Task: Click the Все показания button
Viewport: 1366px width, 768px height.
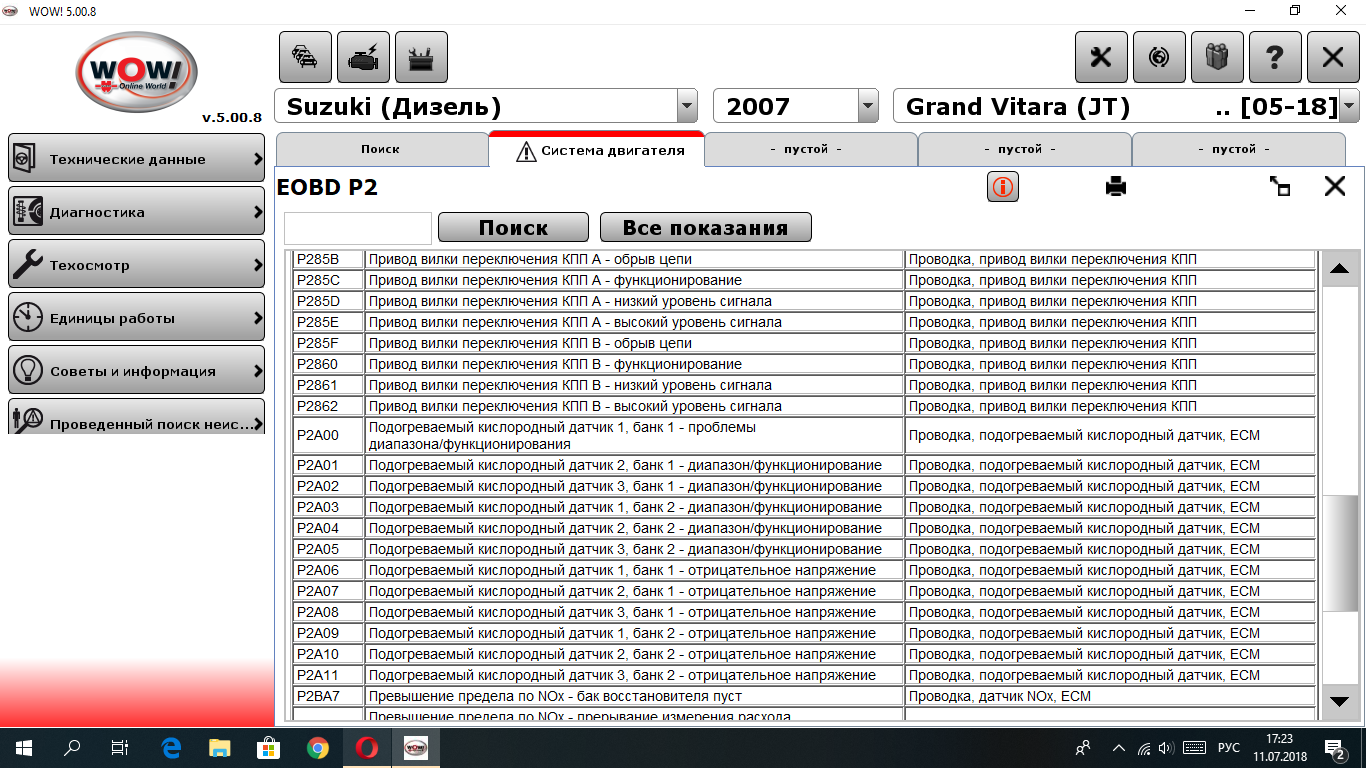Action: point(705,228)
